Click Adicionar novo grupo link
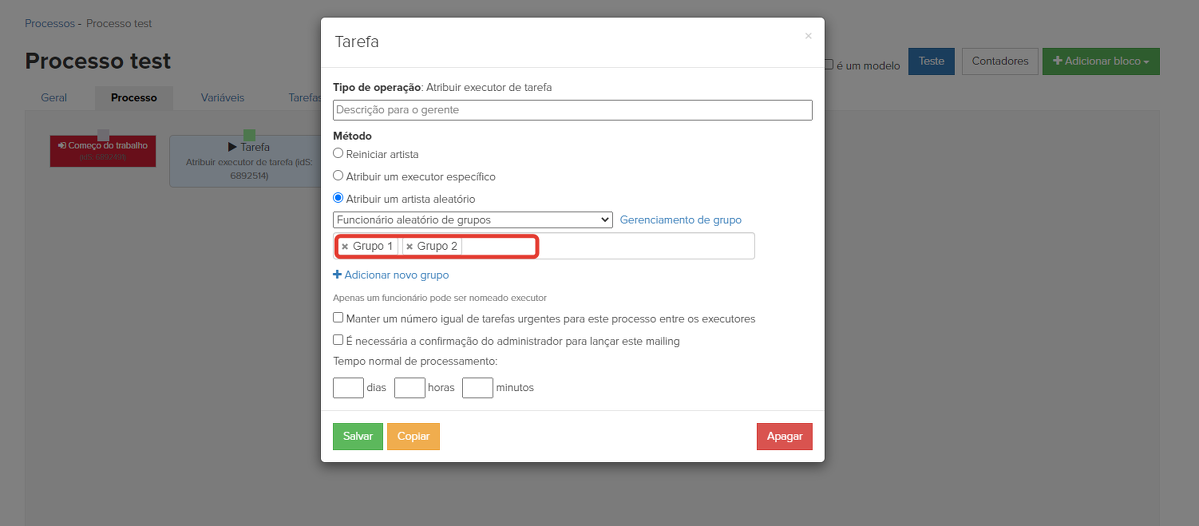 click(391, 275)
